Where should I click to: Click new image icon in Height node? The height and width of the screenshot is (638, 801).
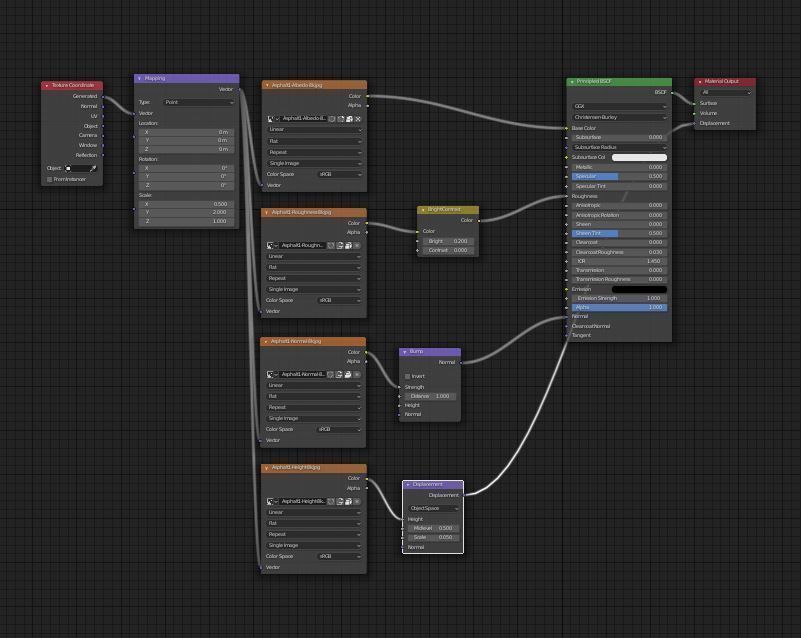(340, 502)
